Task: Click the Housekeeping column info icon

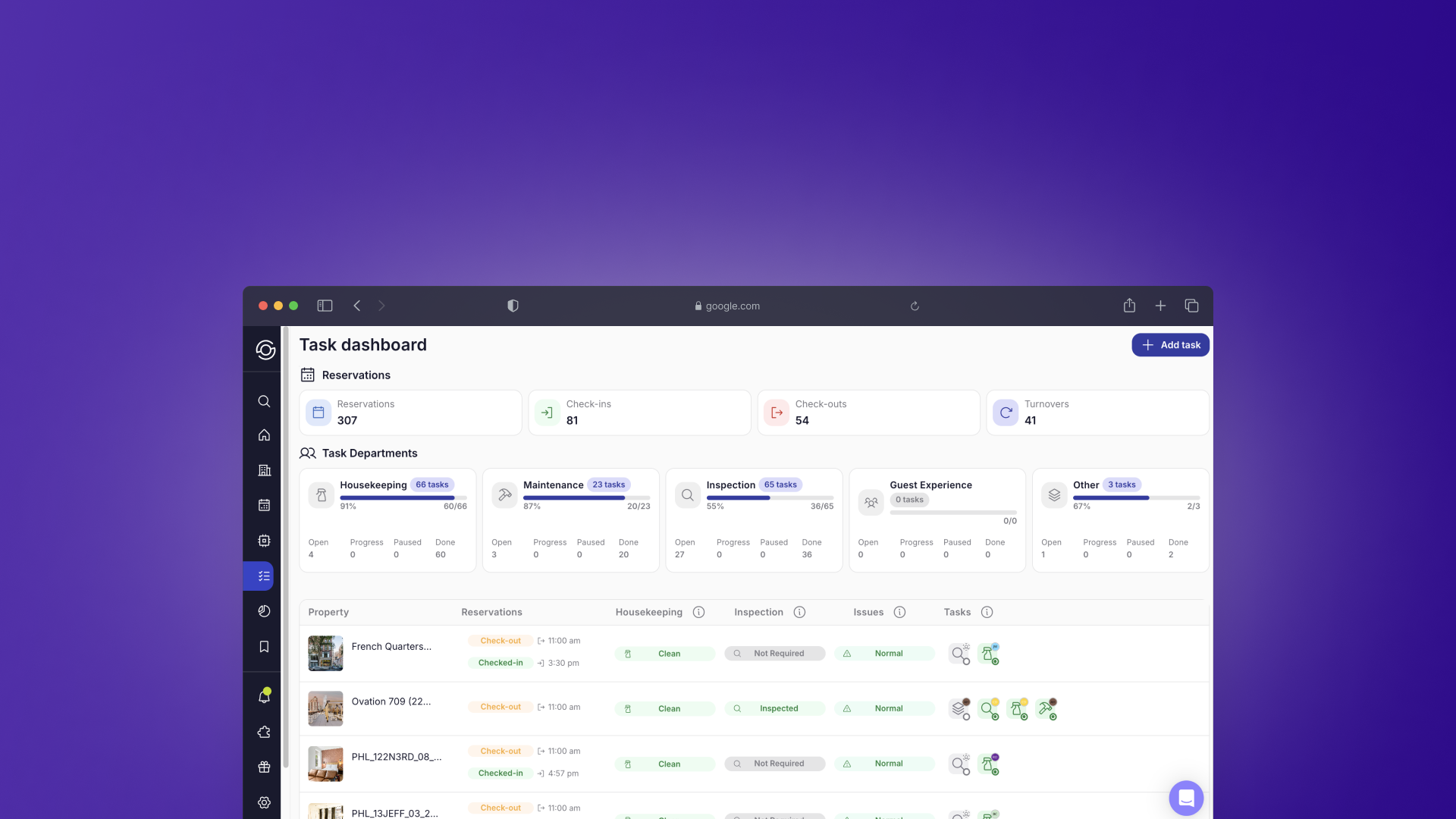Action: coord(698,612)
